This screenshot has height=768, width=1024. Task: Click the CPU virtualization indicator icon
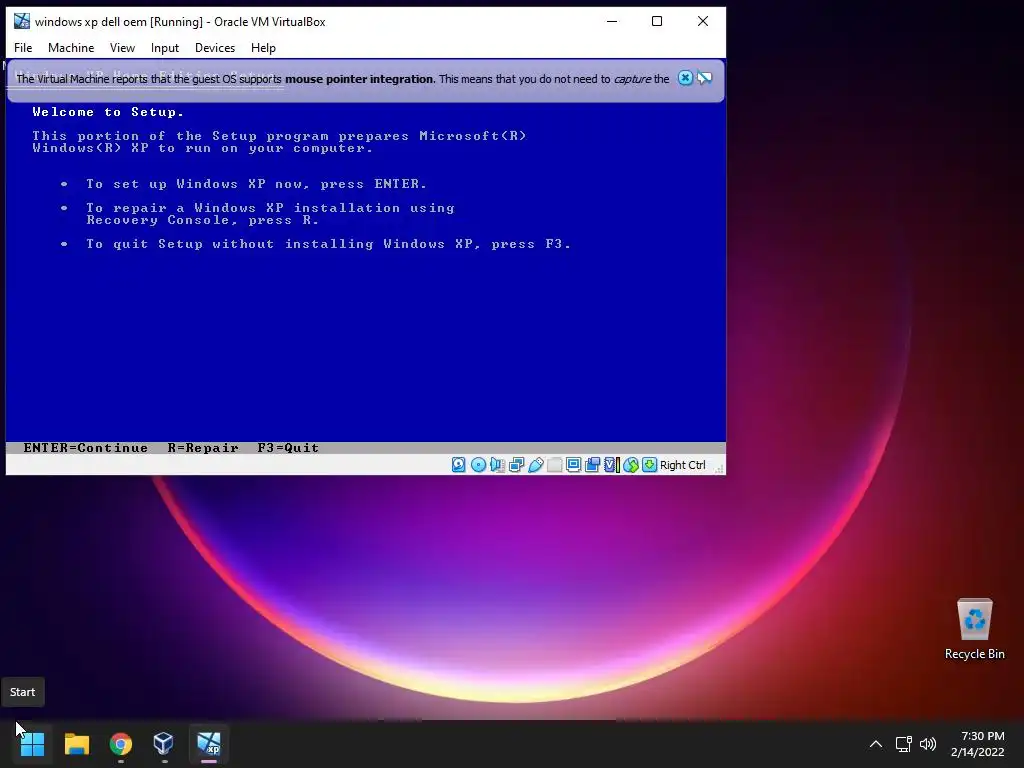point(611,465)
